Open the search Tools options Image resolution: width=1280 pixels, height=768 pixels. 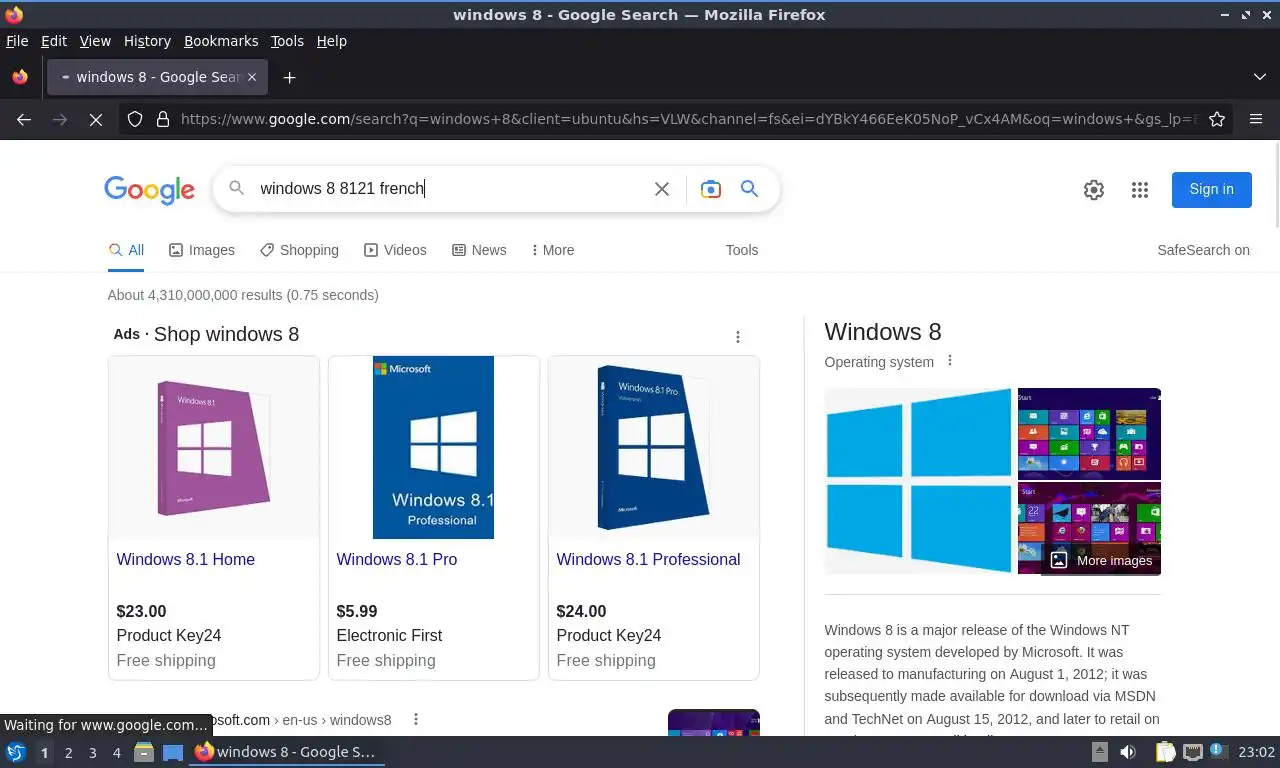point(742,250)
